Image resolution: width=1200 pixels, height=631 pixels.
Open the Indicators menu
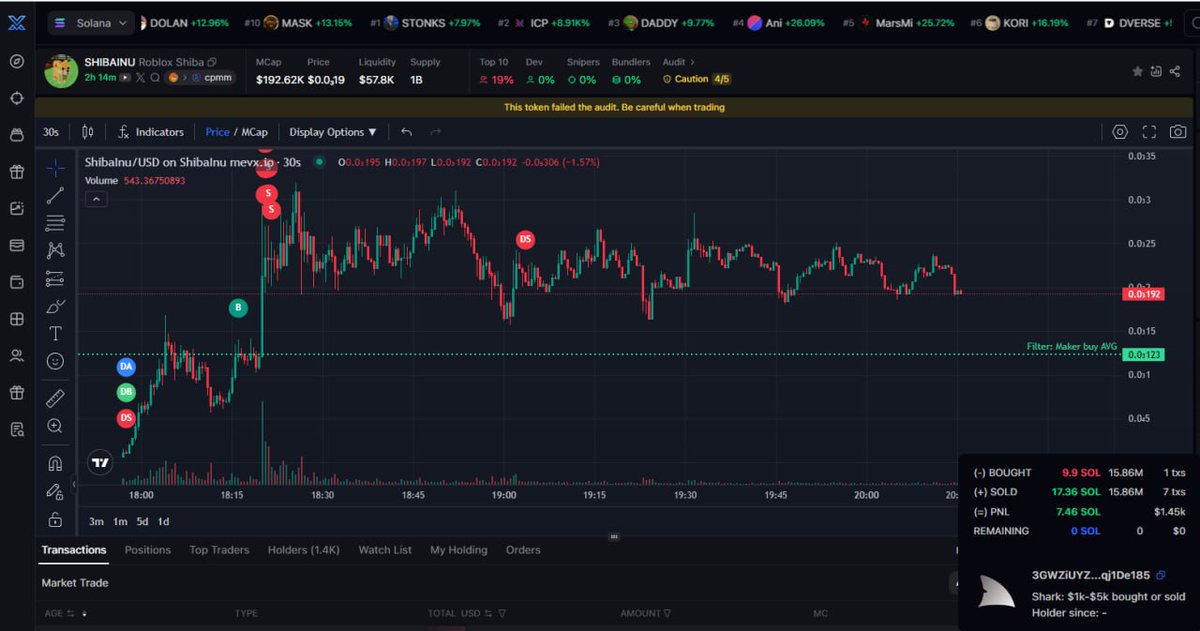(151, 132)
